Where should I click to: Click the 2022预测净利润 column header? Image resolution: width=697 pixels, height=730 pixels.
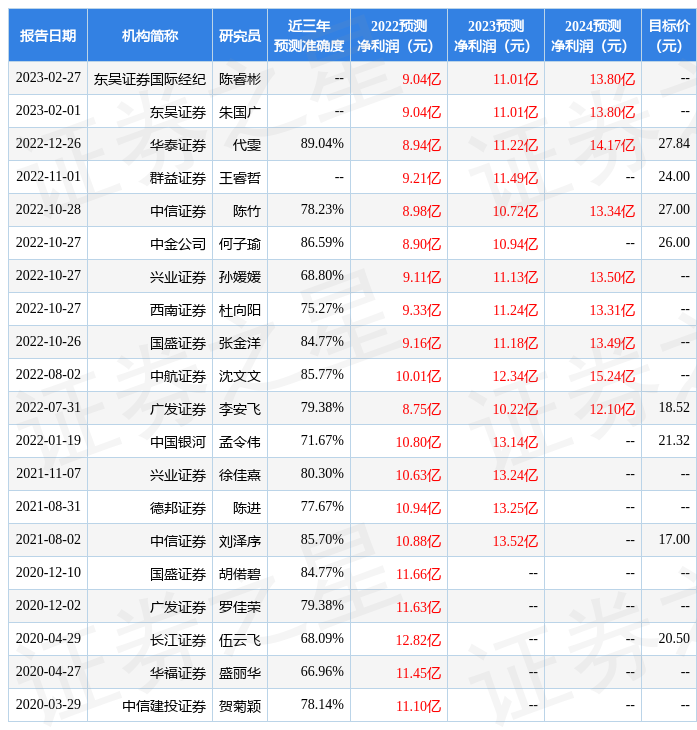click(x=399, y=35)
